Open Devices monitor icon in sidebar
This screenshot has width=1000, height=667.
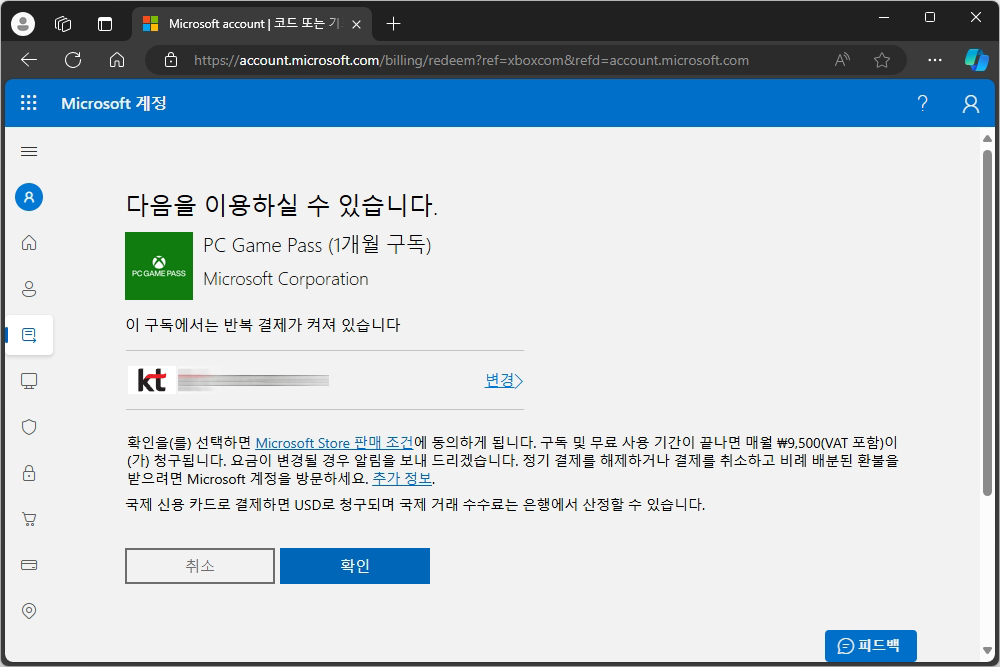point(29,381)
